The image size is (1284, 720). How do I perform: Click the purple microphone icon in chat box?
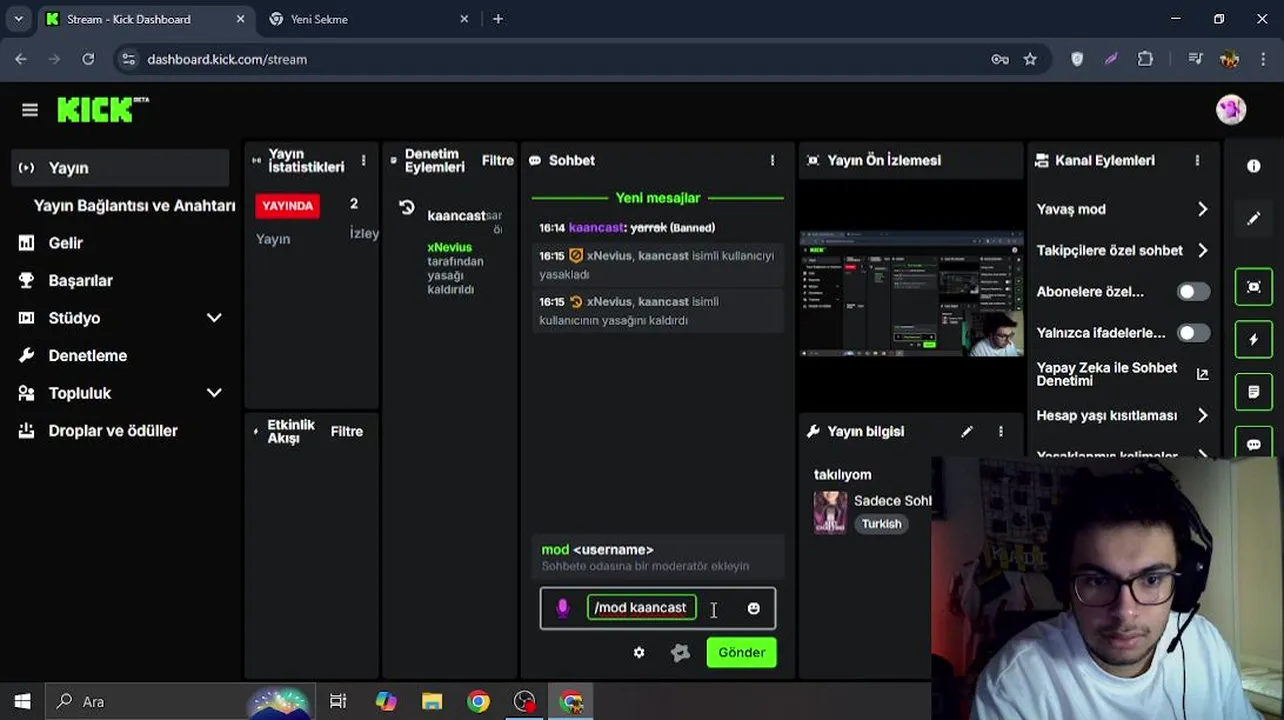point(562,608)
